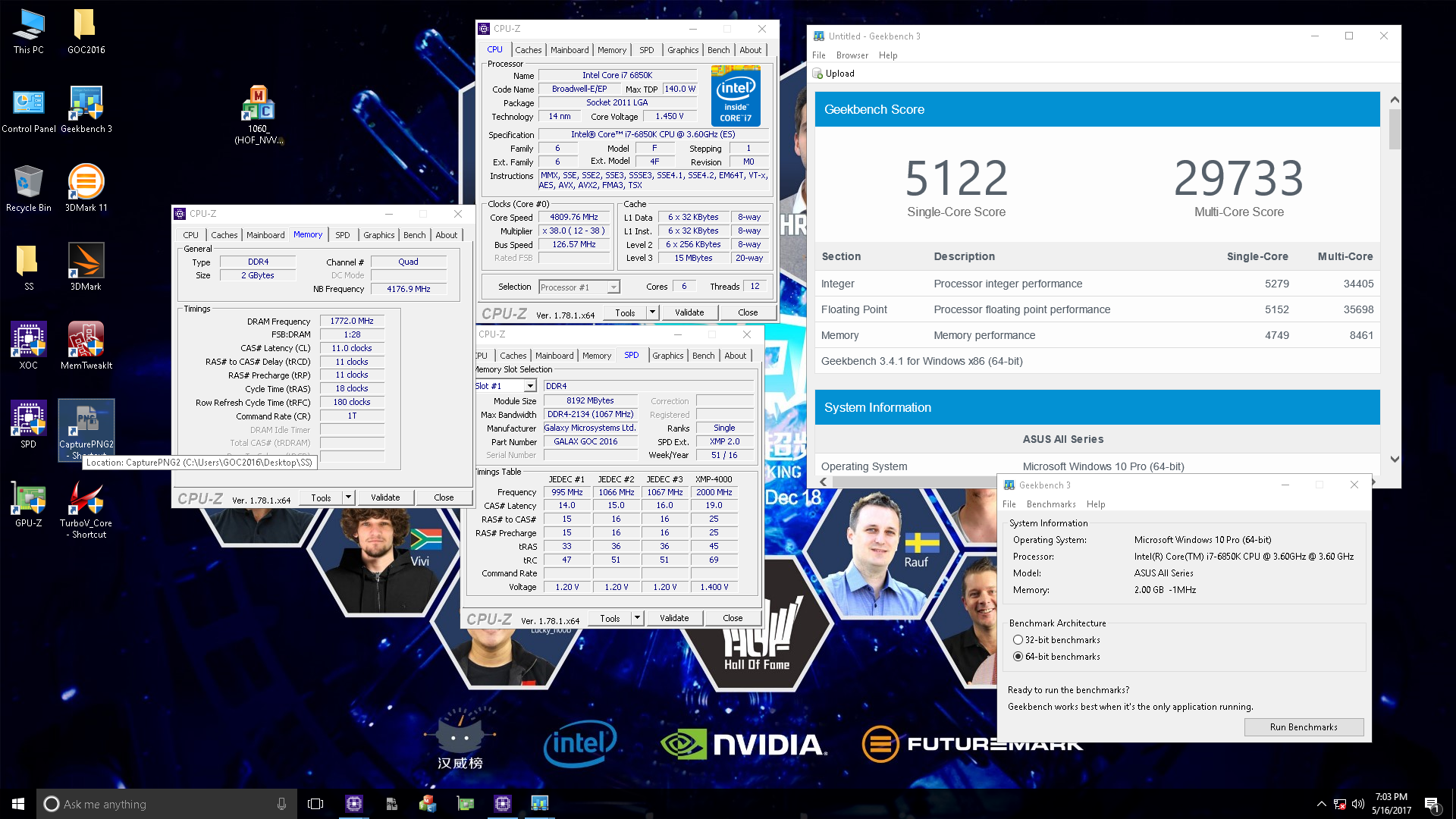Viewport: 1456px width, 819px height.
Task: Open SPD tab in Memory CPU-Z window
Action: [342, 235]
